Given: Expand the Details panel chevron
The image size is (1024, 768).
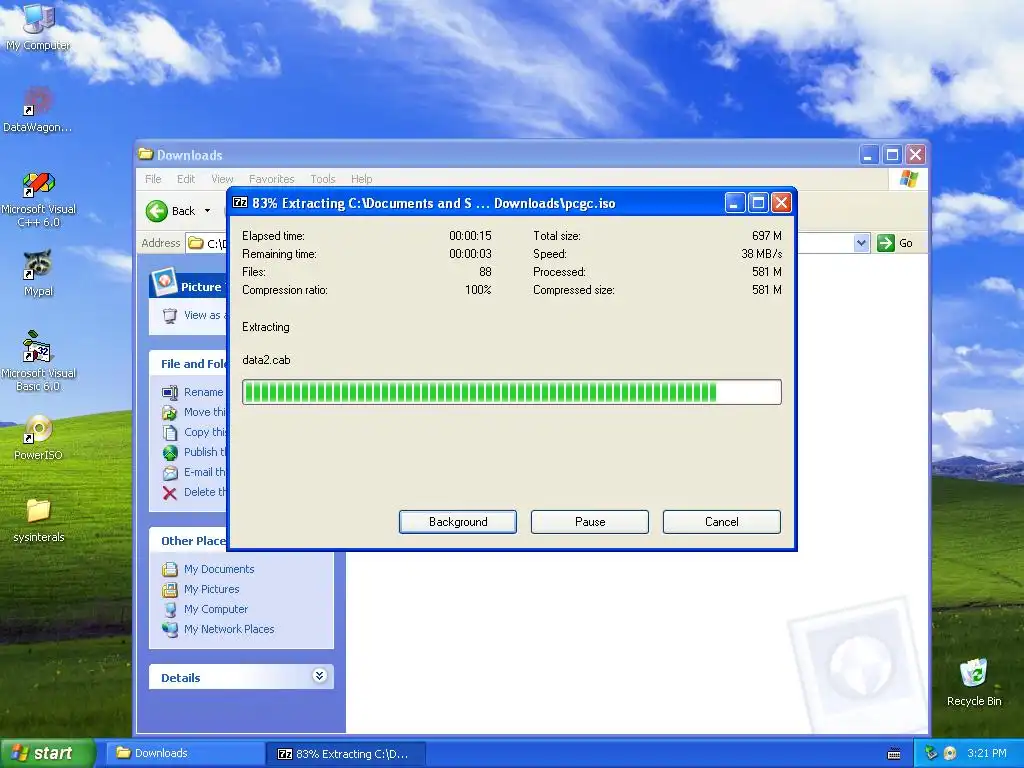Looking at the screenshot, I should click(x=319, y=676).
